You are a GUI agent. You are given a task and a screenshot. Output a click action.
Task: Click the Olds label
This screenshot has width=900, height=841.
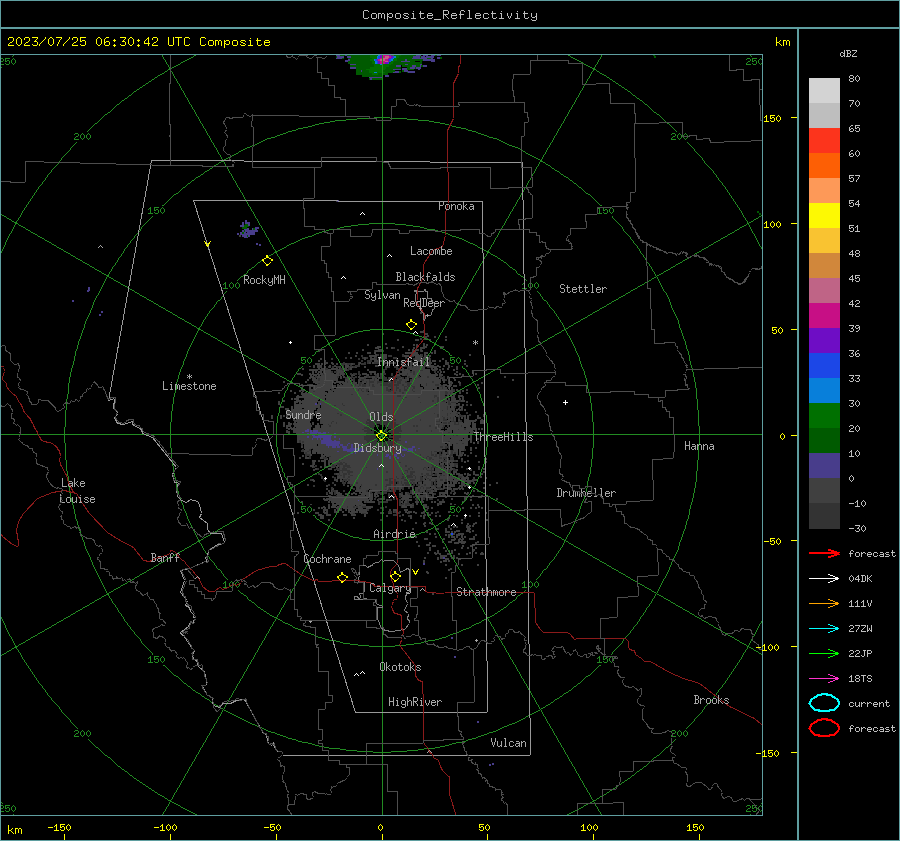tap(381, 417)
